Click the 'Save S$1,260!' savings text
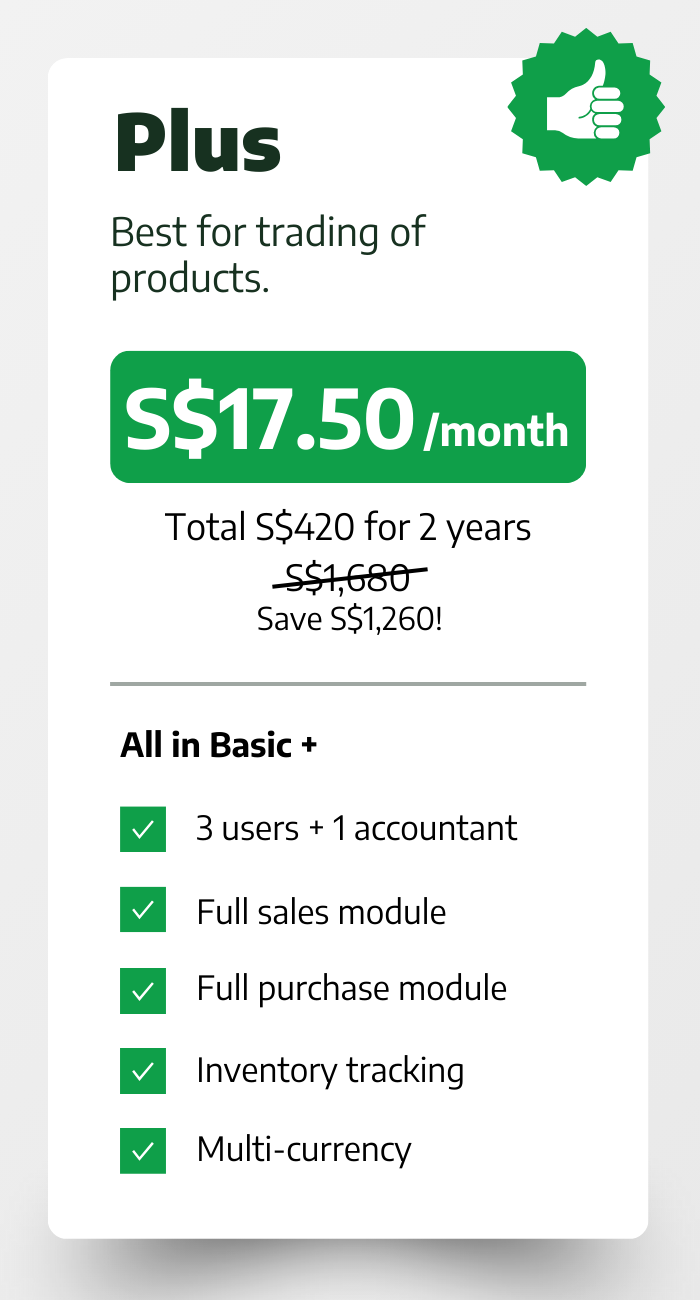 tap(349, 619)
